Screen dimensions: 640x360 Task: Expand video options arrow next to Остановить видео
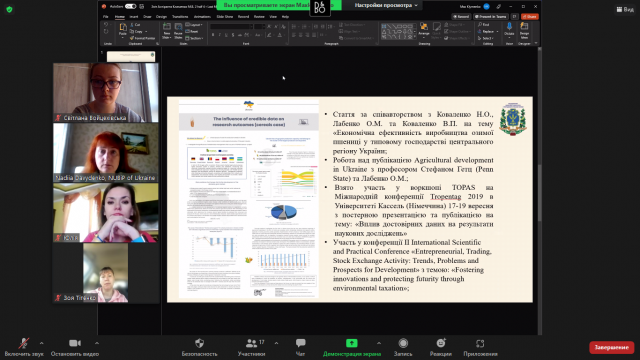tap(97, 343)
